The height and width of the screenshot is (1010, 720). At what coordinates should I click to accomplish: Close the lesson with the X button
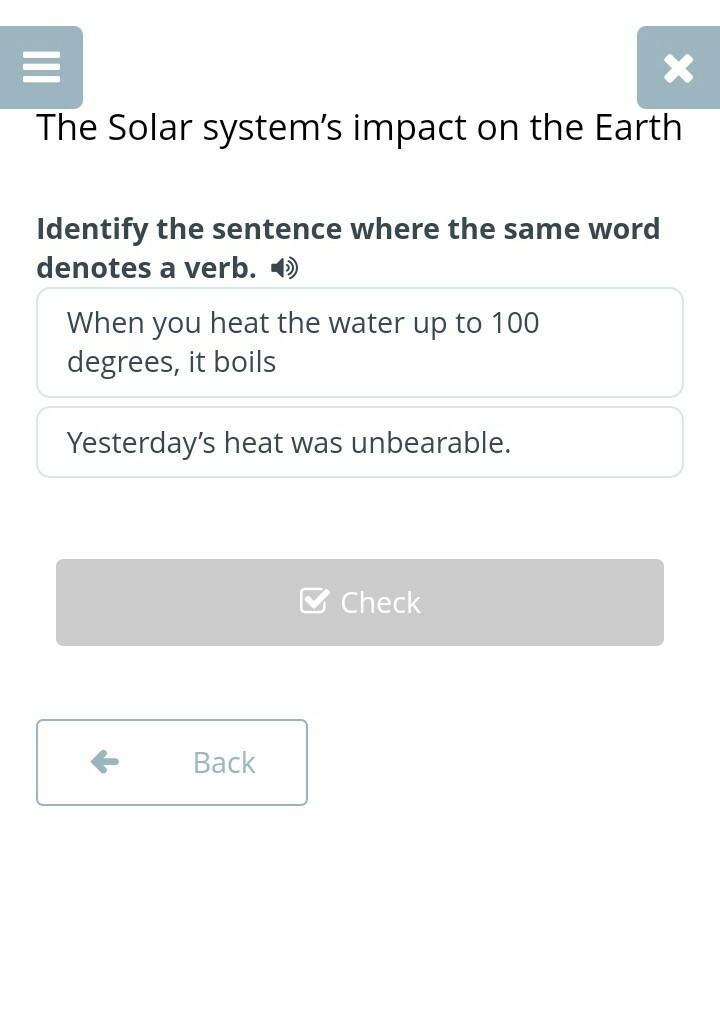pyautogui.click(x=678, y=67)
